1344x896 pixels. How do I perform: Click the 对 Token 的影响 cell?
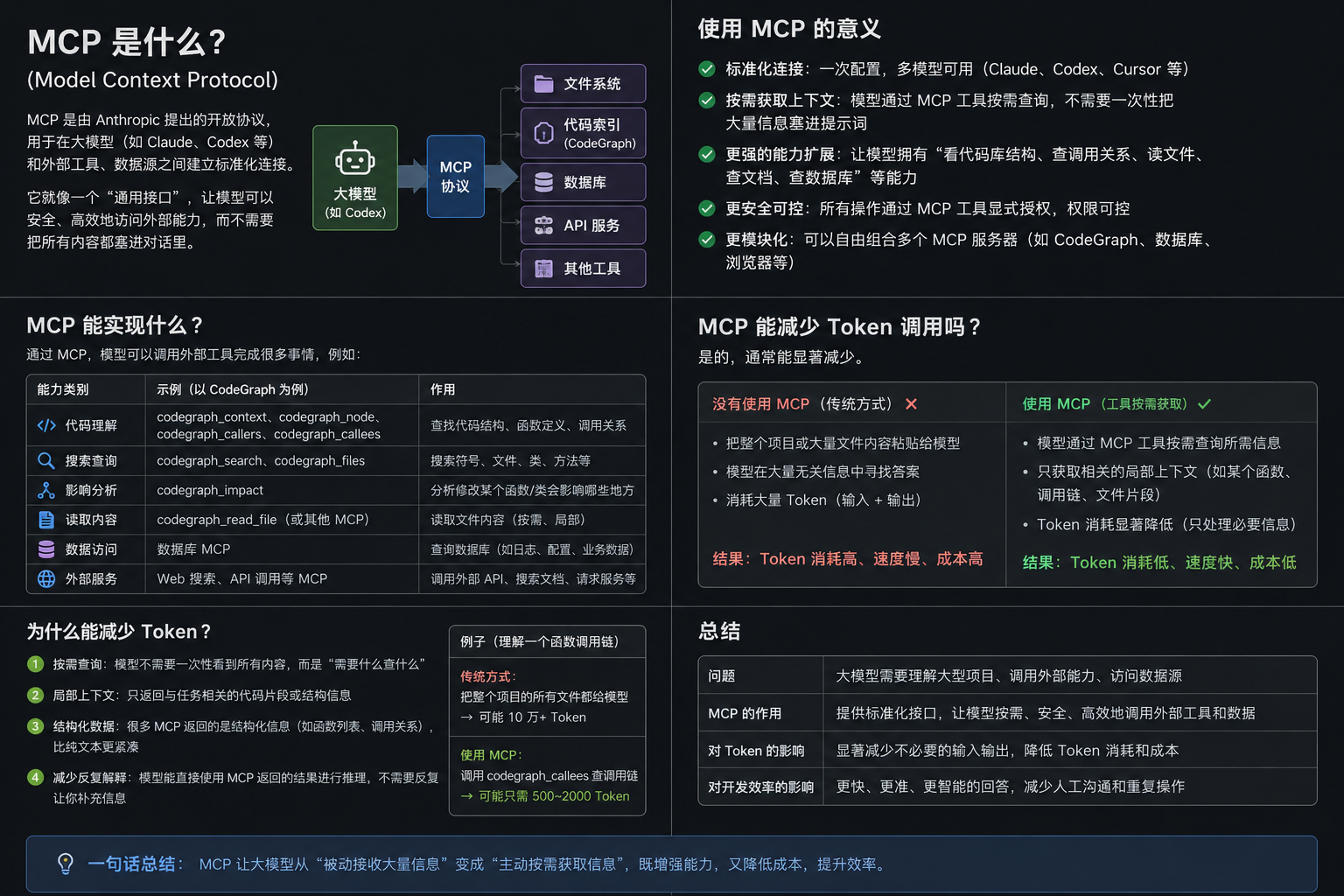pos(760,751)
